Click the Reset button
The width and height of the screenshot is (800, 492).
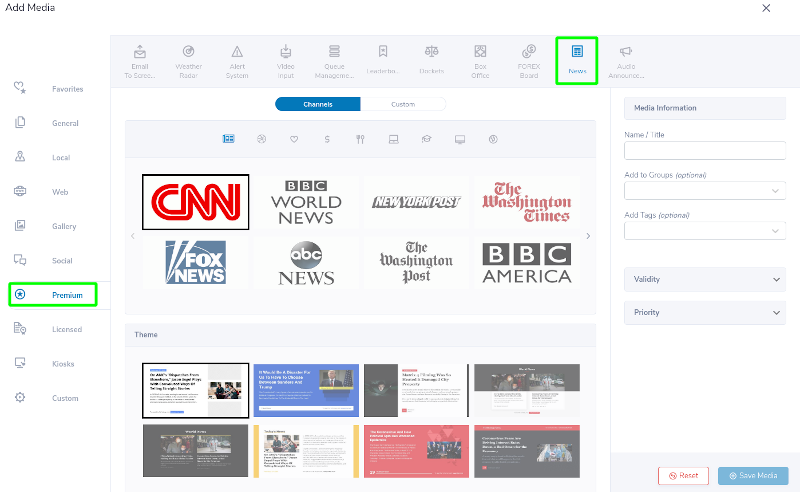tap(683, 476)
